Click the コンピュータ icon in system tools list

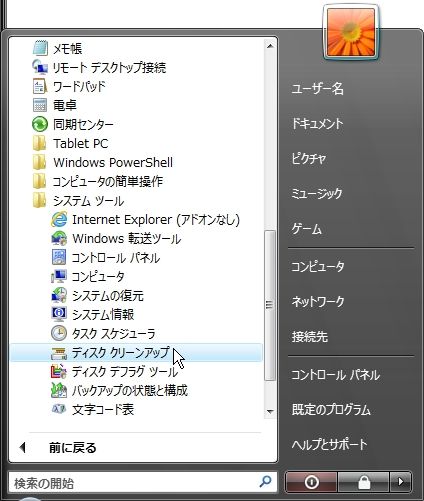click(x=59, y=276)
